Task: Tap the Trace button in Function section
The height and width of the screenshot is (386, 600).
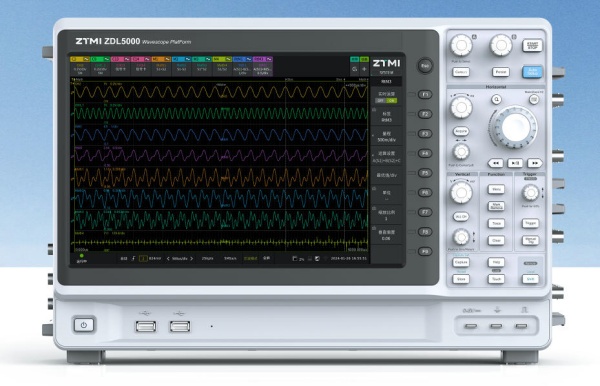Action: (x=496, y=223)
